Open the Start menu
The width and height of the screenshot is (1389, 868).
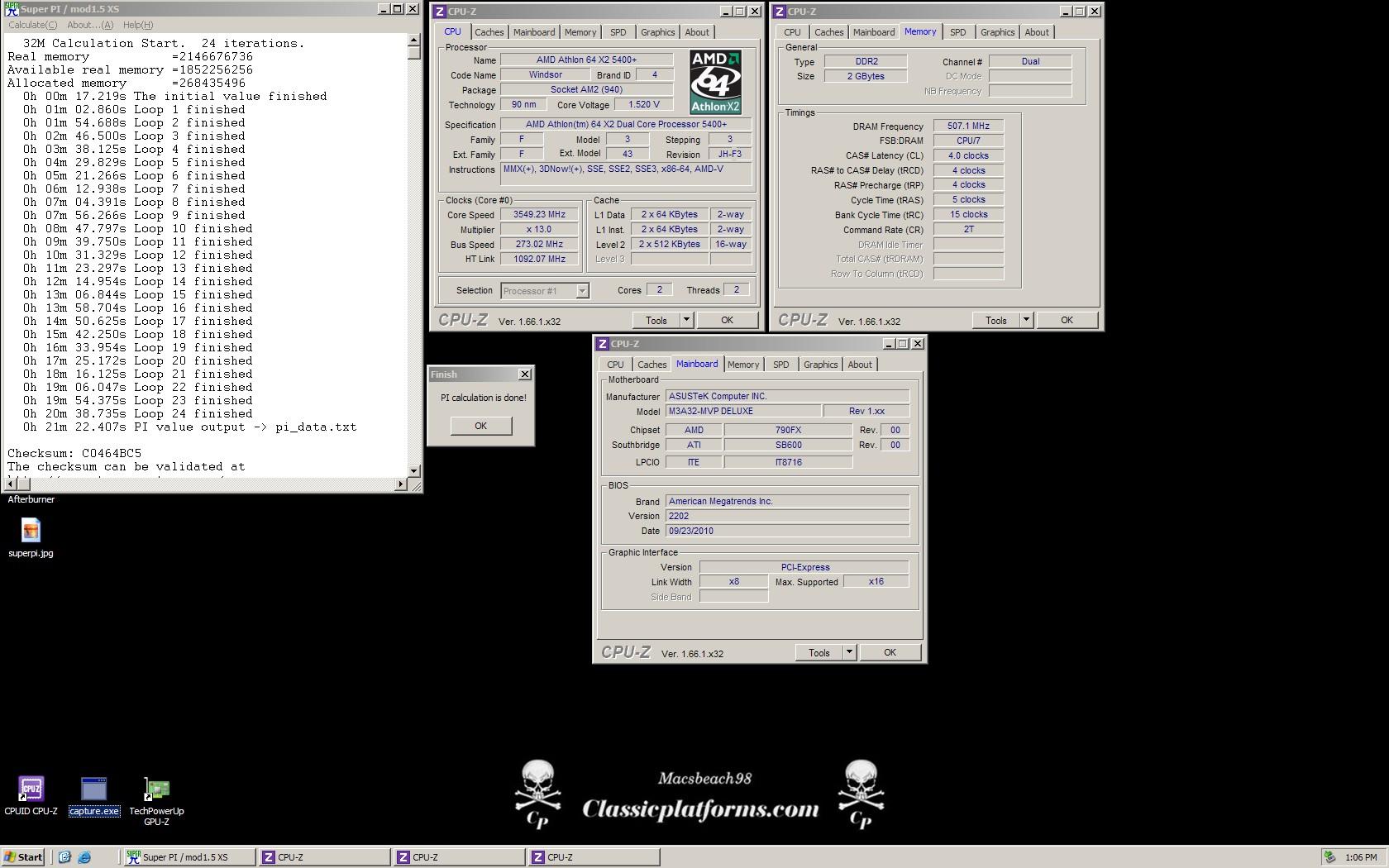tap(22, 857)
